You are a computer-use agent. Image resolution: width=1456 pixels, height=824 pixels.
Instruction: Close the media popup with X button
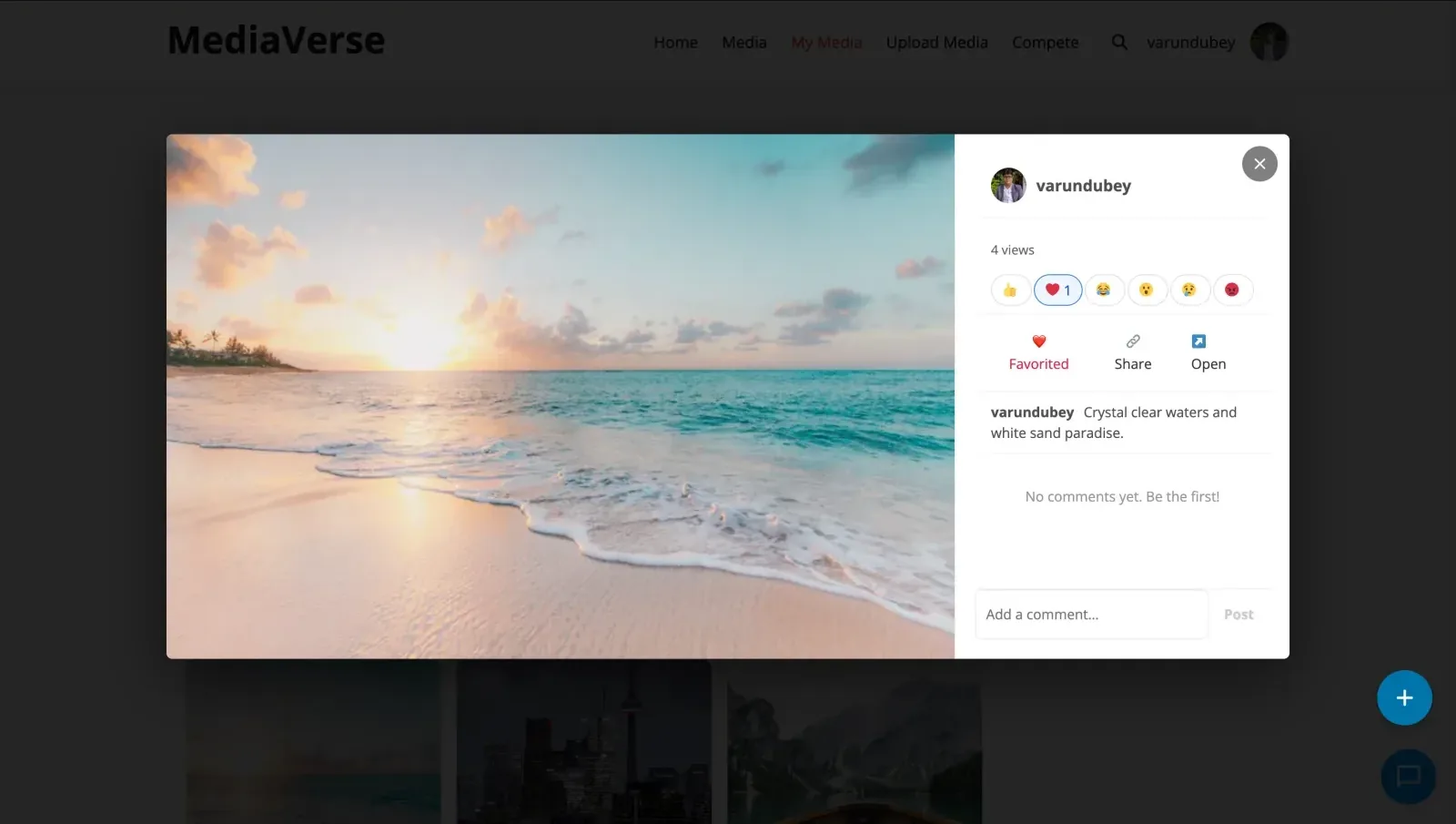[x=1259, y=164]
